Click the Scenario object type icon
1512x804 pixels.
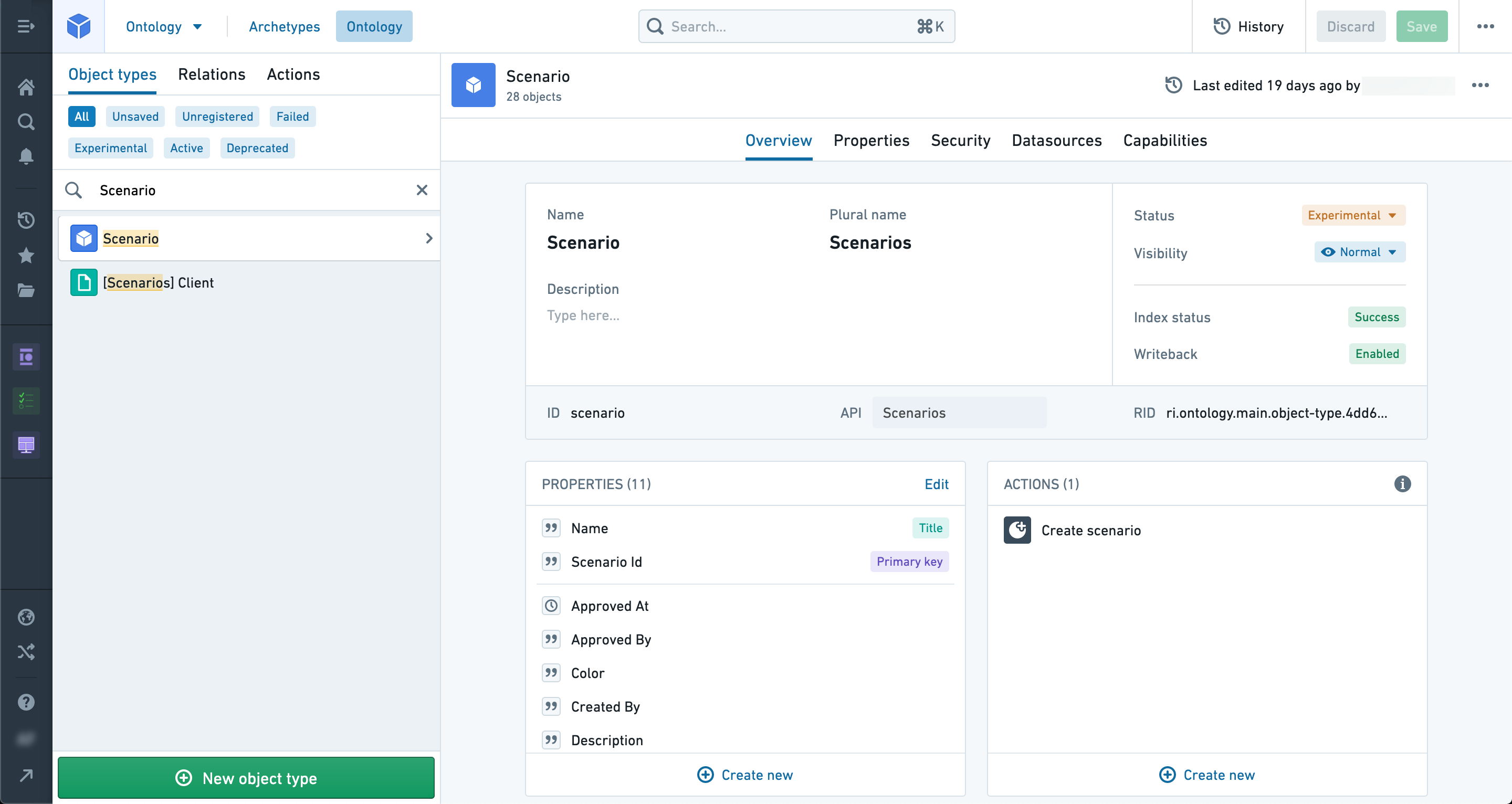(x=83, y=238)
